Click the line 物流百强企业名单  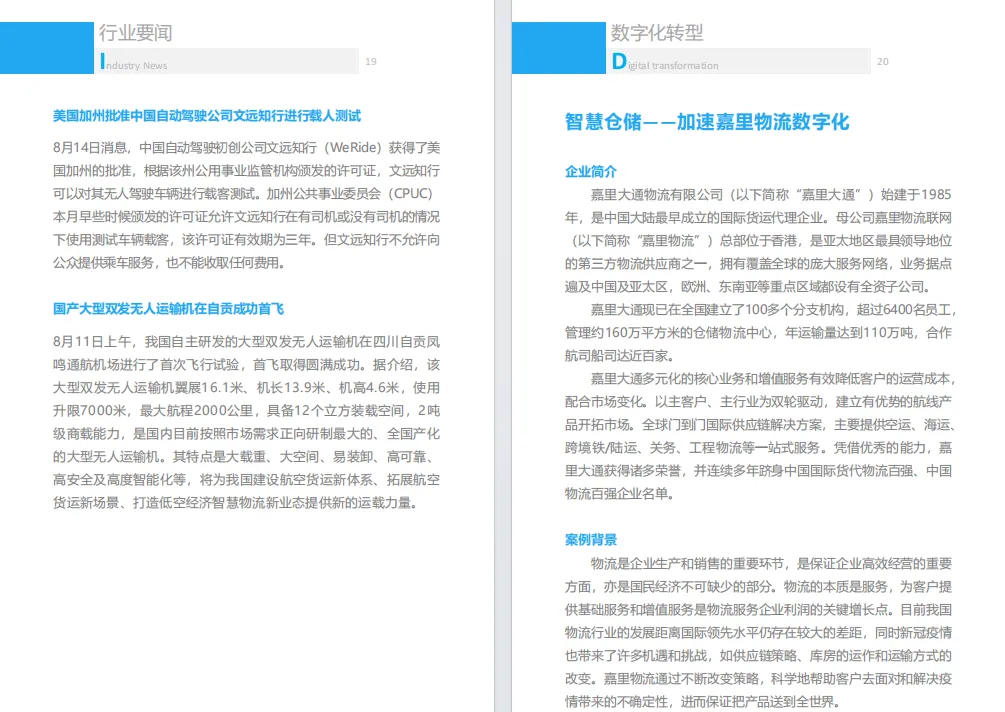point(619,494)
